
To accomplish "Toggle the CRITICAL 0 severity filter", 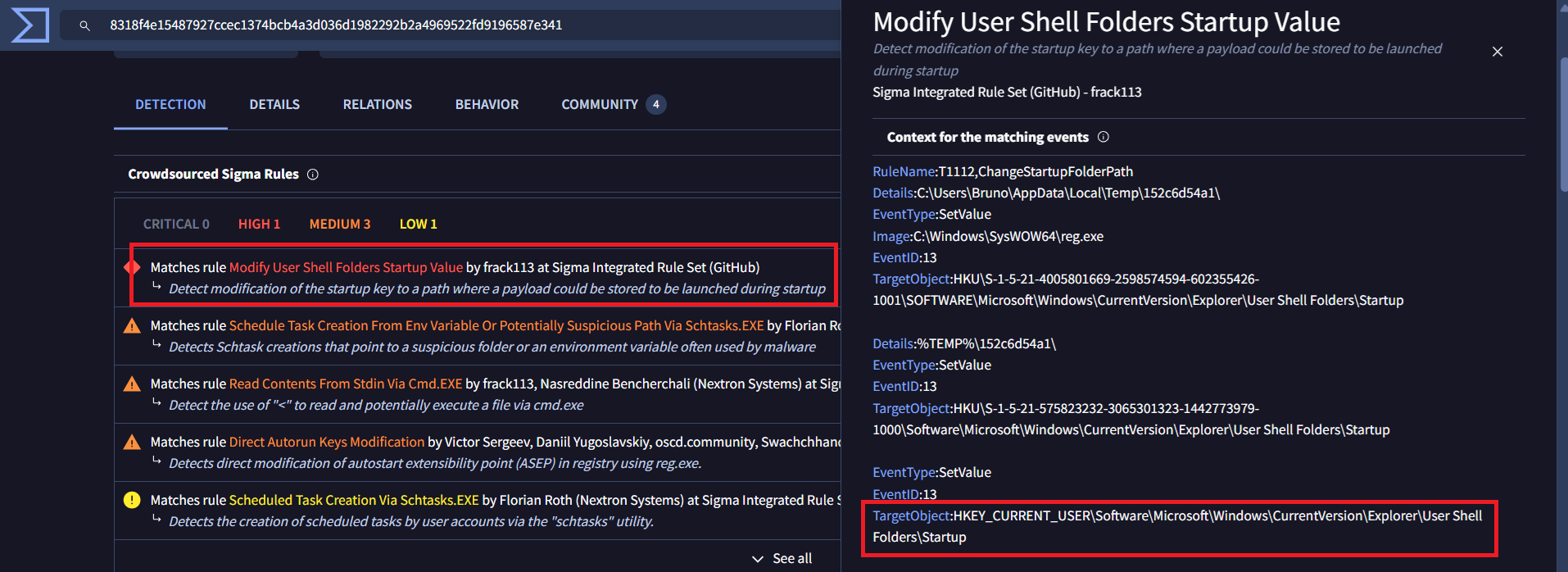I will pyautogui.click(x=176, y=224).
